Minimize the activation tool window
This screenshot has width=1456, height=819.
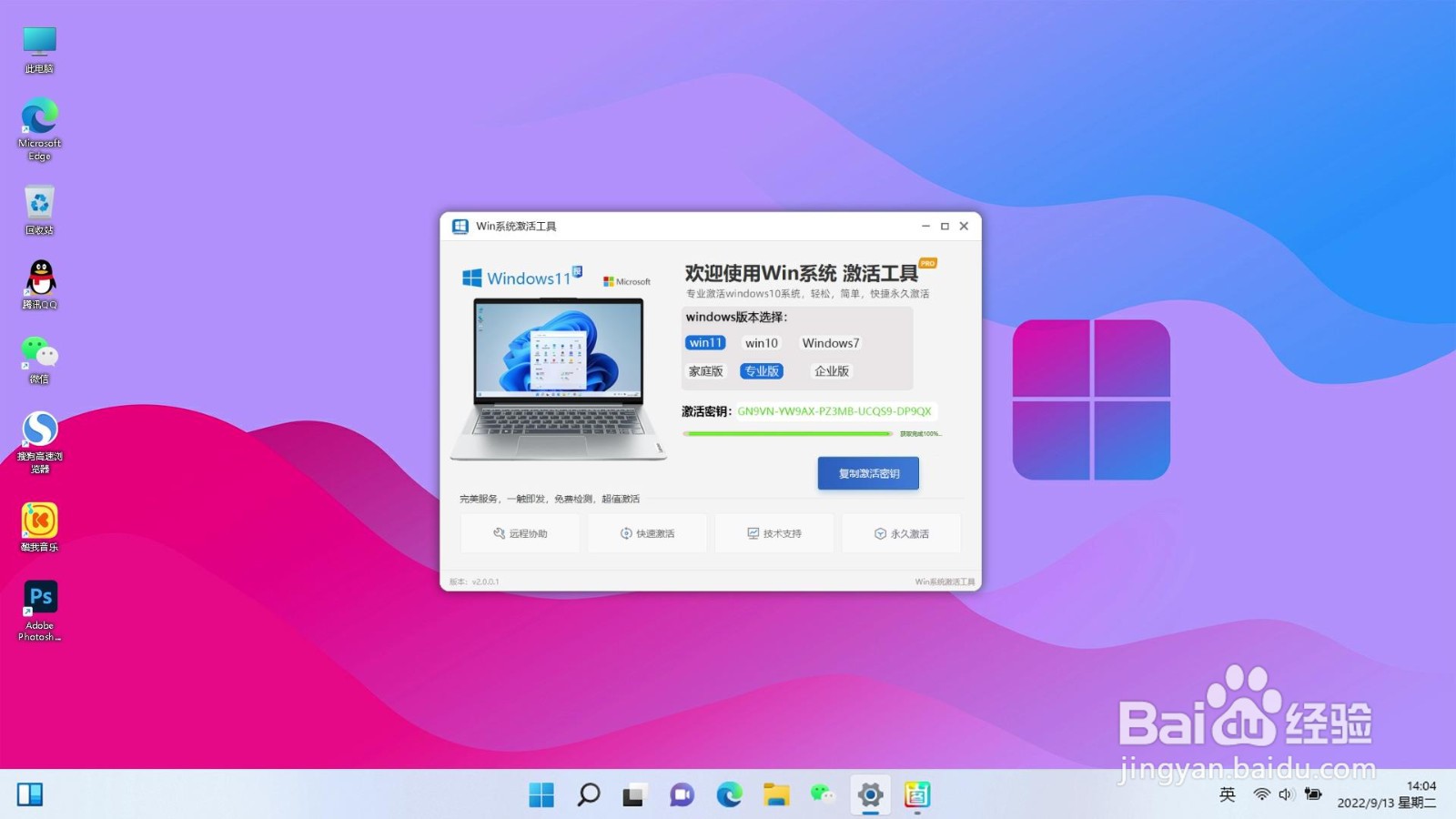point(925,227)
